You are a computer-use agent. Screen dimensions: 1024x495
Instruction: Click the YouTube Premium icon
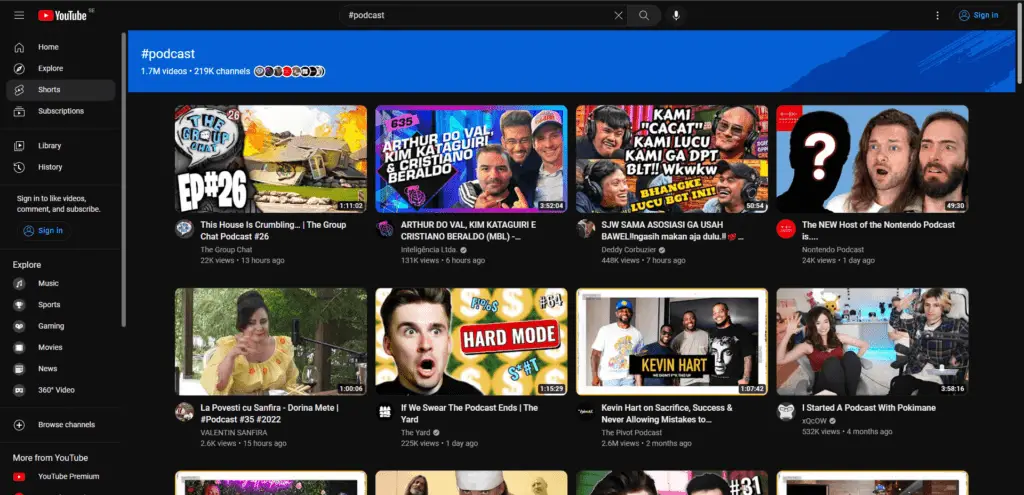point(20,477)
